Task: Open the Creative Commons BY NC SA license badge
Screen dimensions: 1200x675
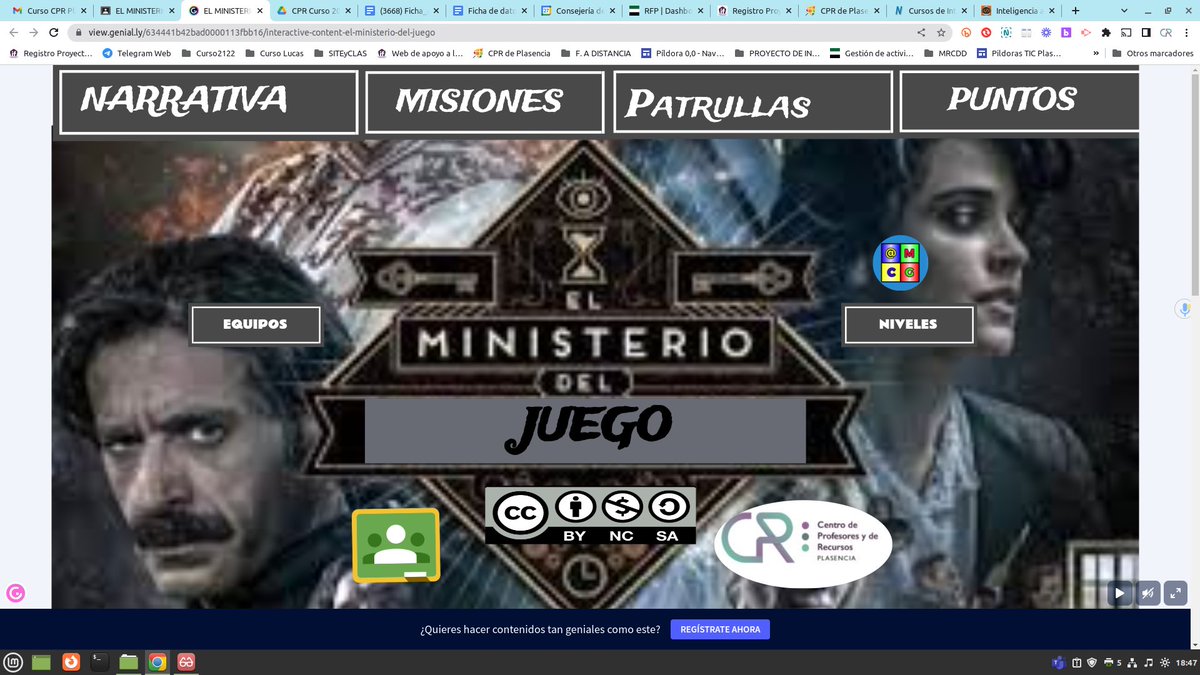Action: 590,516
